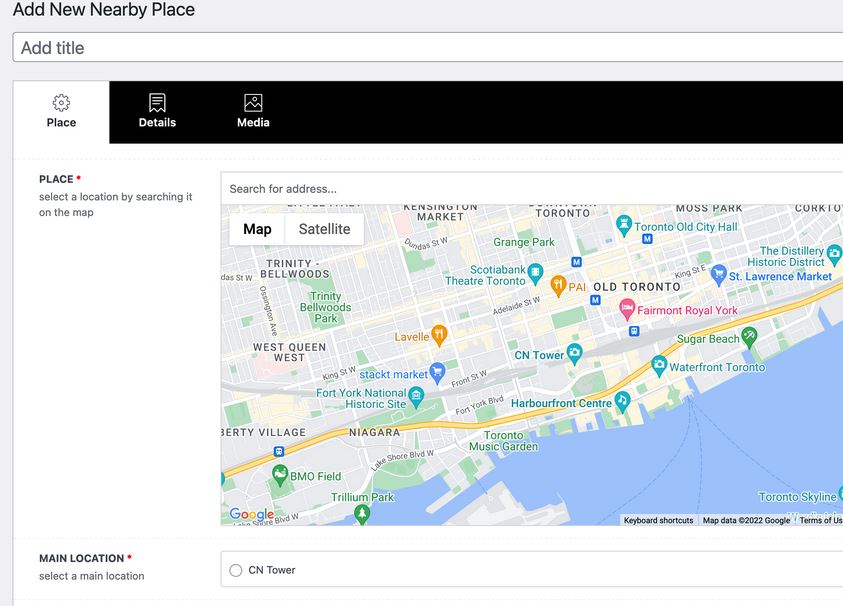The height and width of the screenshot is (606, 843).
Task: Click the Harbourfront Centre music pin
Action: (623, 401)
